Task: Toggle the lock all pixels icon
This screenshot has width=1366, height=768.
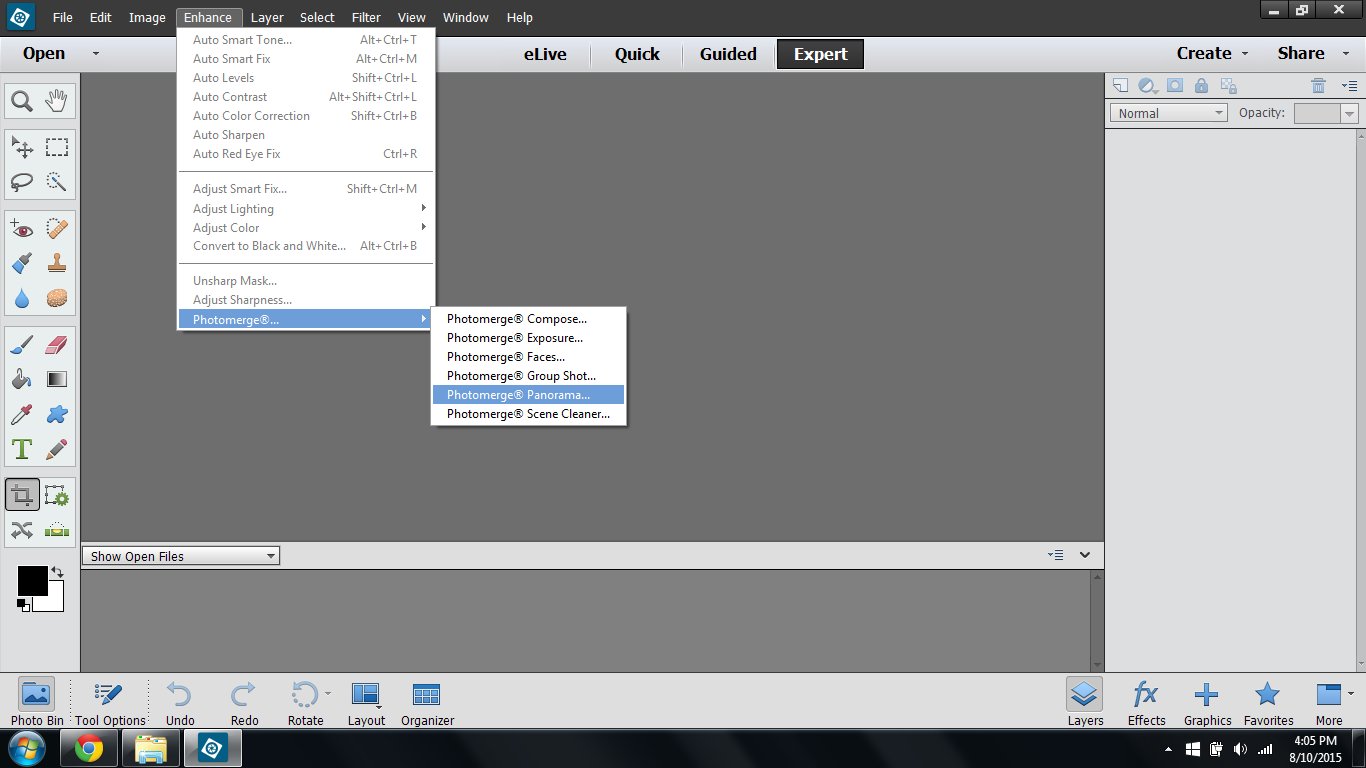Action: click(1201, 86)
